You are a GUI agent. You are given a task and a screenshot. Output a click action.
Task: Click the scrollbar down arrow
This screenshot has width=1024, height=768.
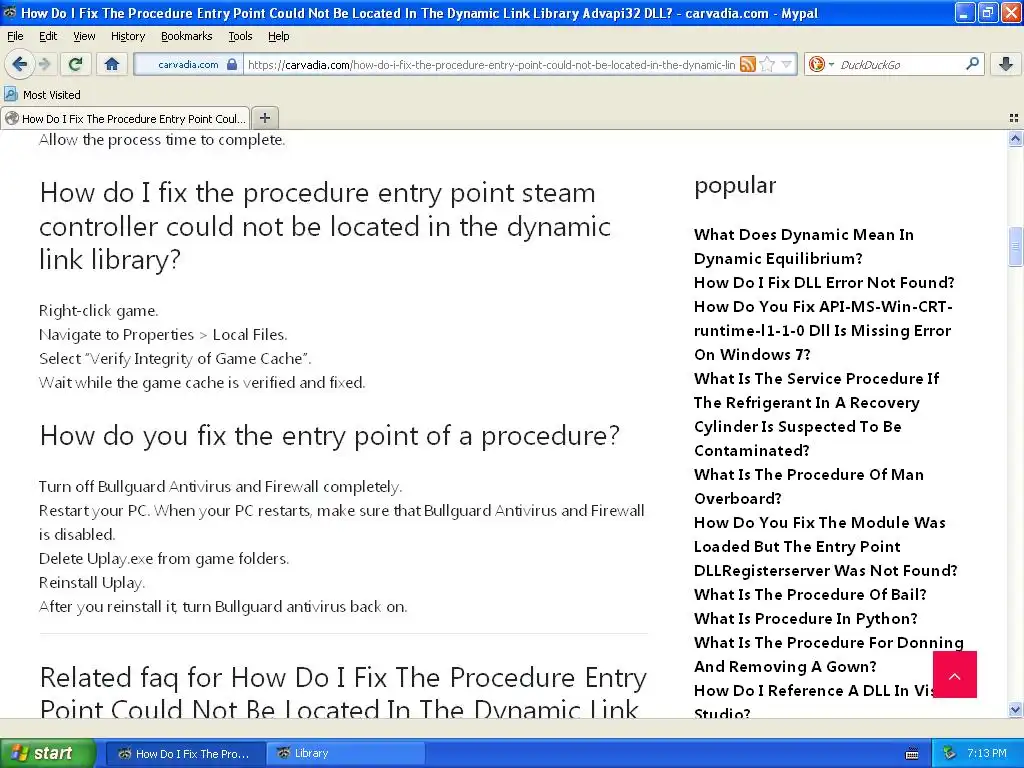point(1015,709)
